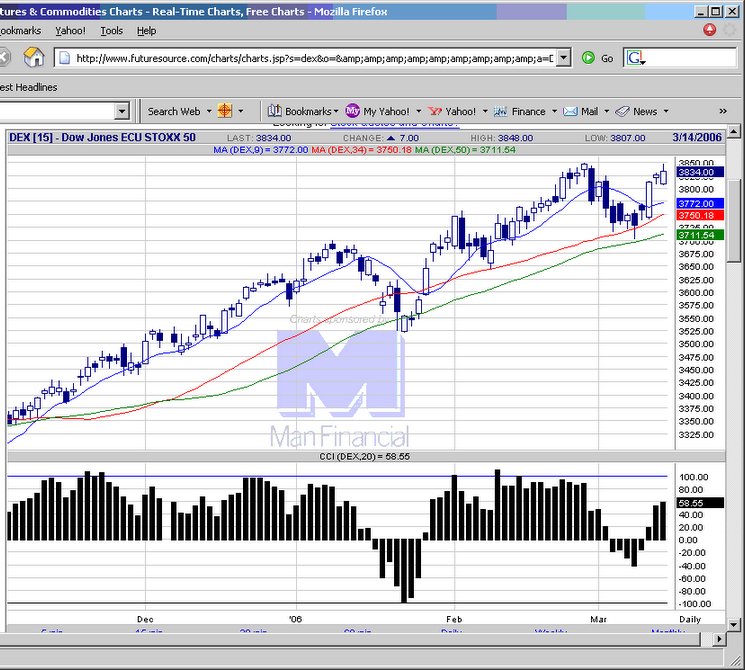This screenshot has width=745, height=670.
Task: Click the horizontal scrollbar right arrow
Action: pos(719,639)
